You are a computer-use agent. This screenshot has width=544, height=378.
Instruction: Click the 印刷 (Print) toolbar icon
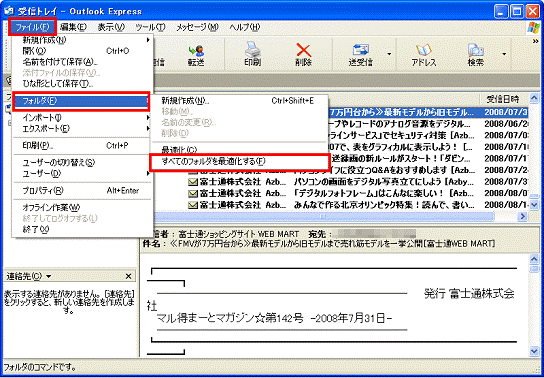[x=252, y=55]
